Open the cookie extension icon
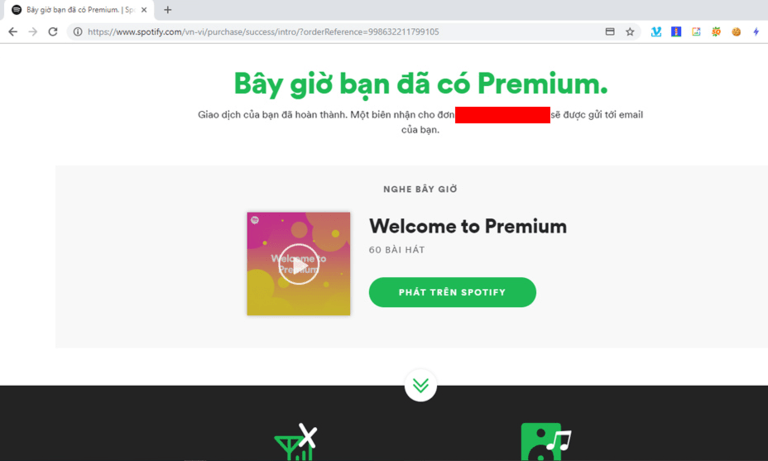This screenshot has width=768, height=461. (736, 32)
